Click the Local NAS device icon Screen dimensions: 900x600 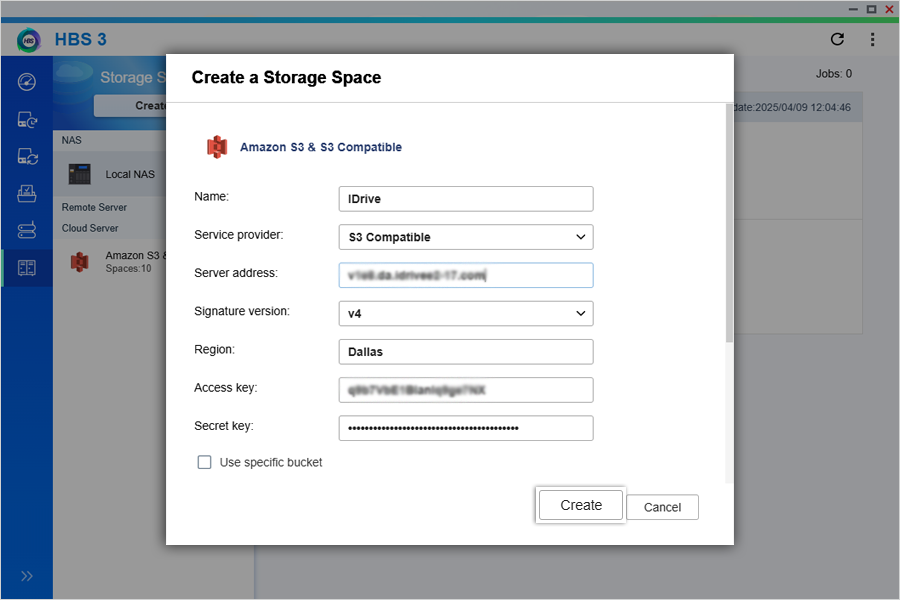79,174
